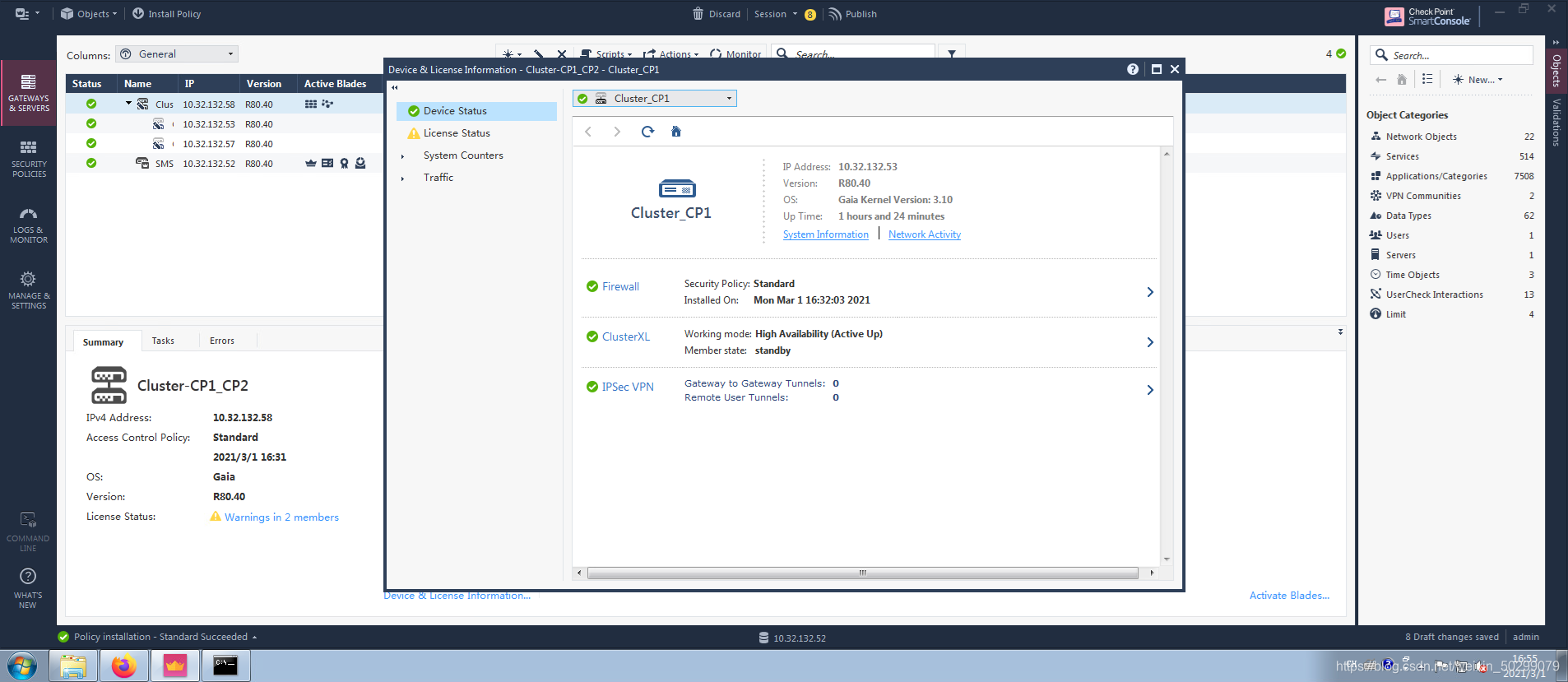1568x682 pixels.
Task: Open the Gateways & Servers view
Action: 29,93
